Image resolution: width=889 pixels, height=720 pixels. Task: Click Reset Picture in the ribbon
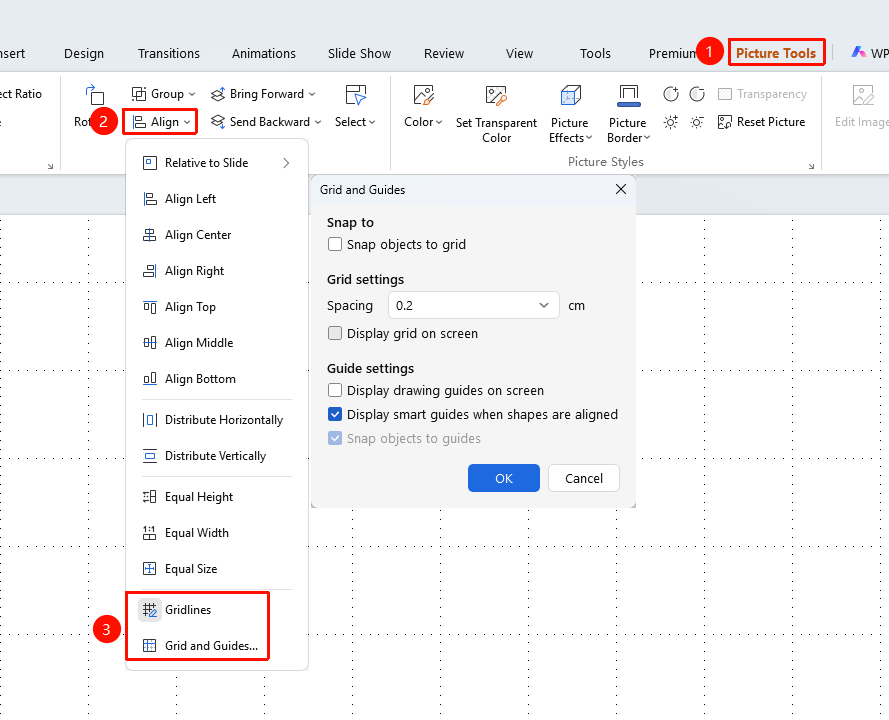[761, 122]
